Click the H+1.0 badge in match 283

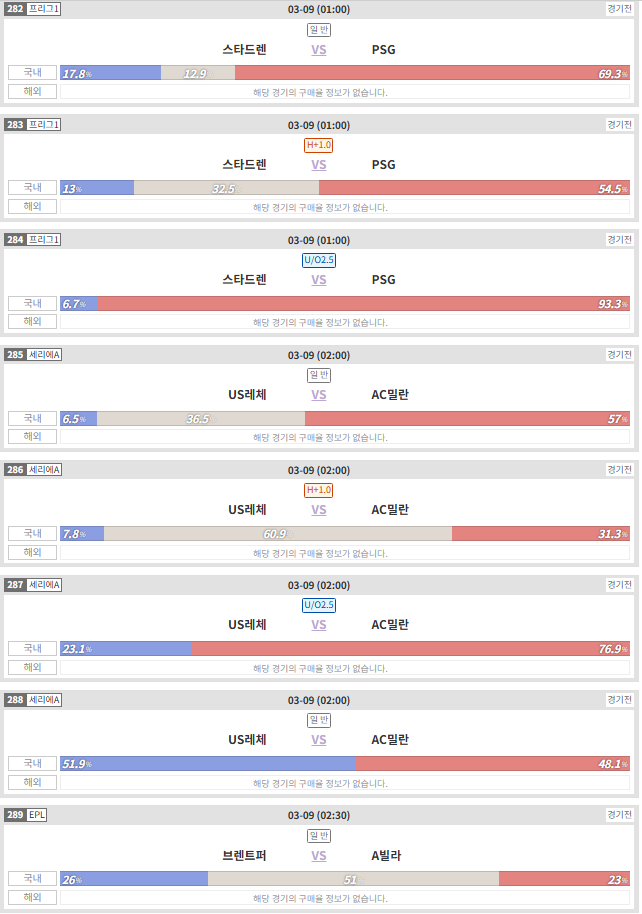click(x=318, y=145)
